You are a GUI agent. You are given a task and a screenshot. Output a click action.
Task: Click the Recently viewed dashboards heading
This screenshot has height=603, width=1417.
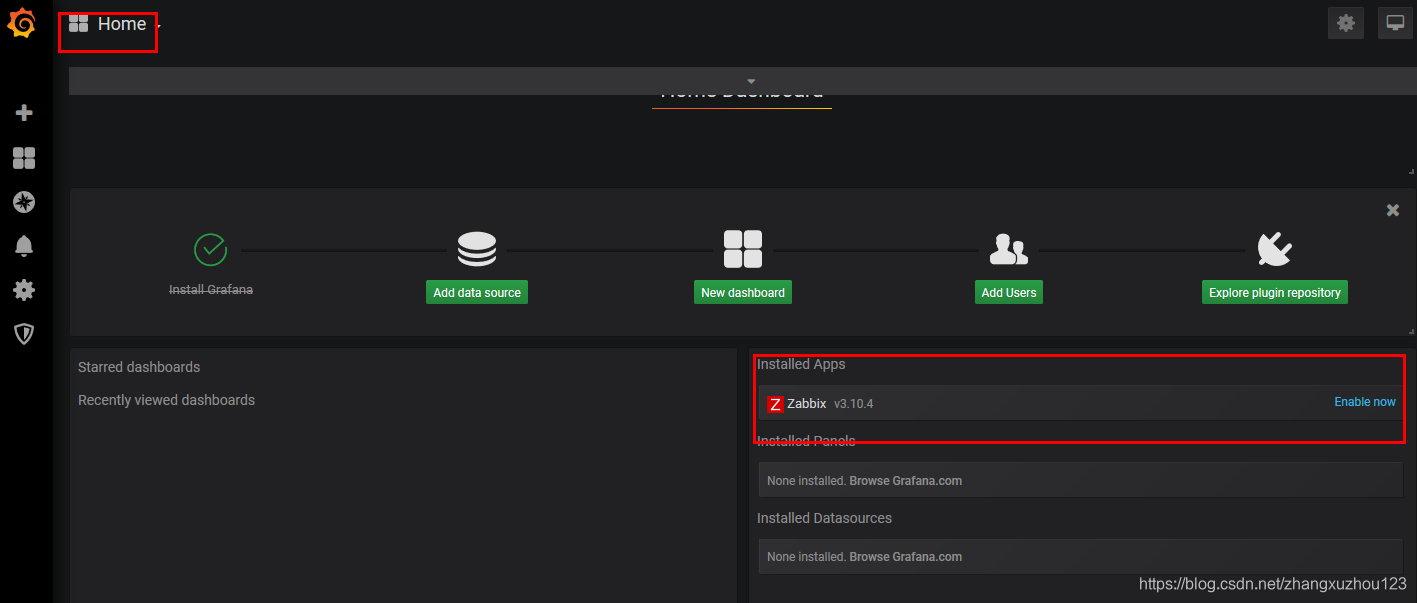pos(166,400)
